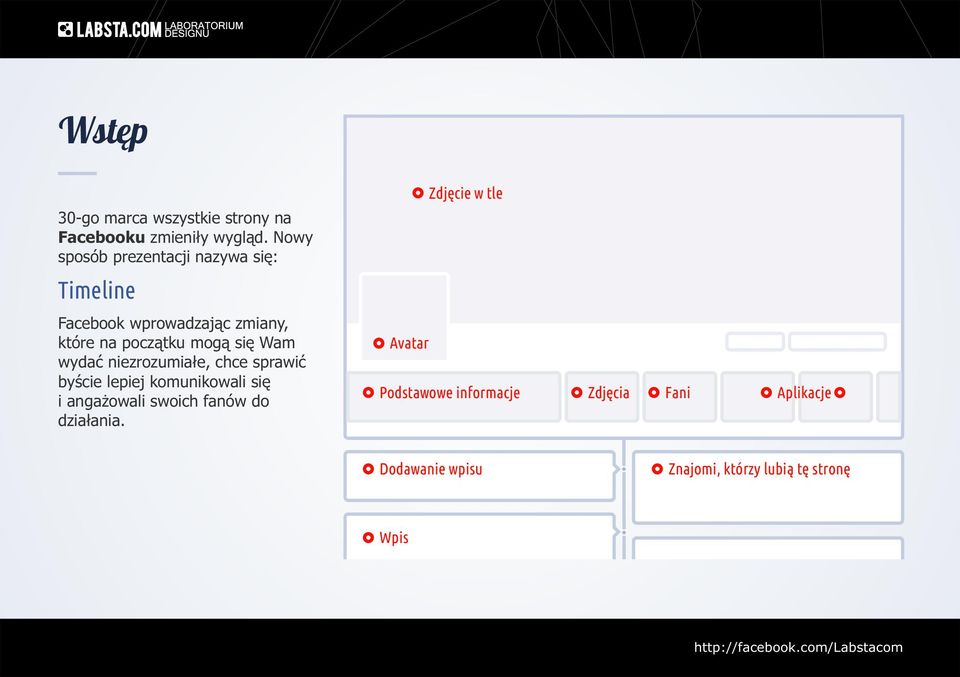The height and width of the screenshot is (677, 960).
Task: Click the red marker before Wpis
Action: [368, 537]
